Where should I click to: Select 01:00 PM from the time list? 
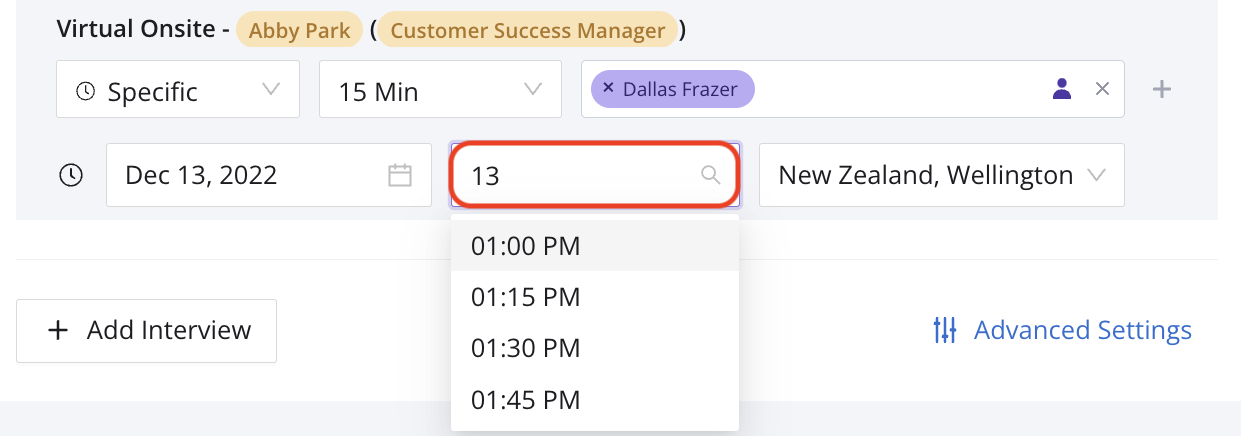tap(526, 246)
